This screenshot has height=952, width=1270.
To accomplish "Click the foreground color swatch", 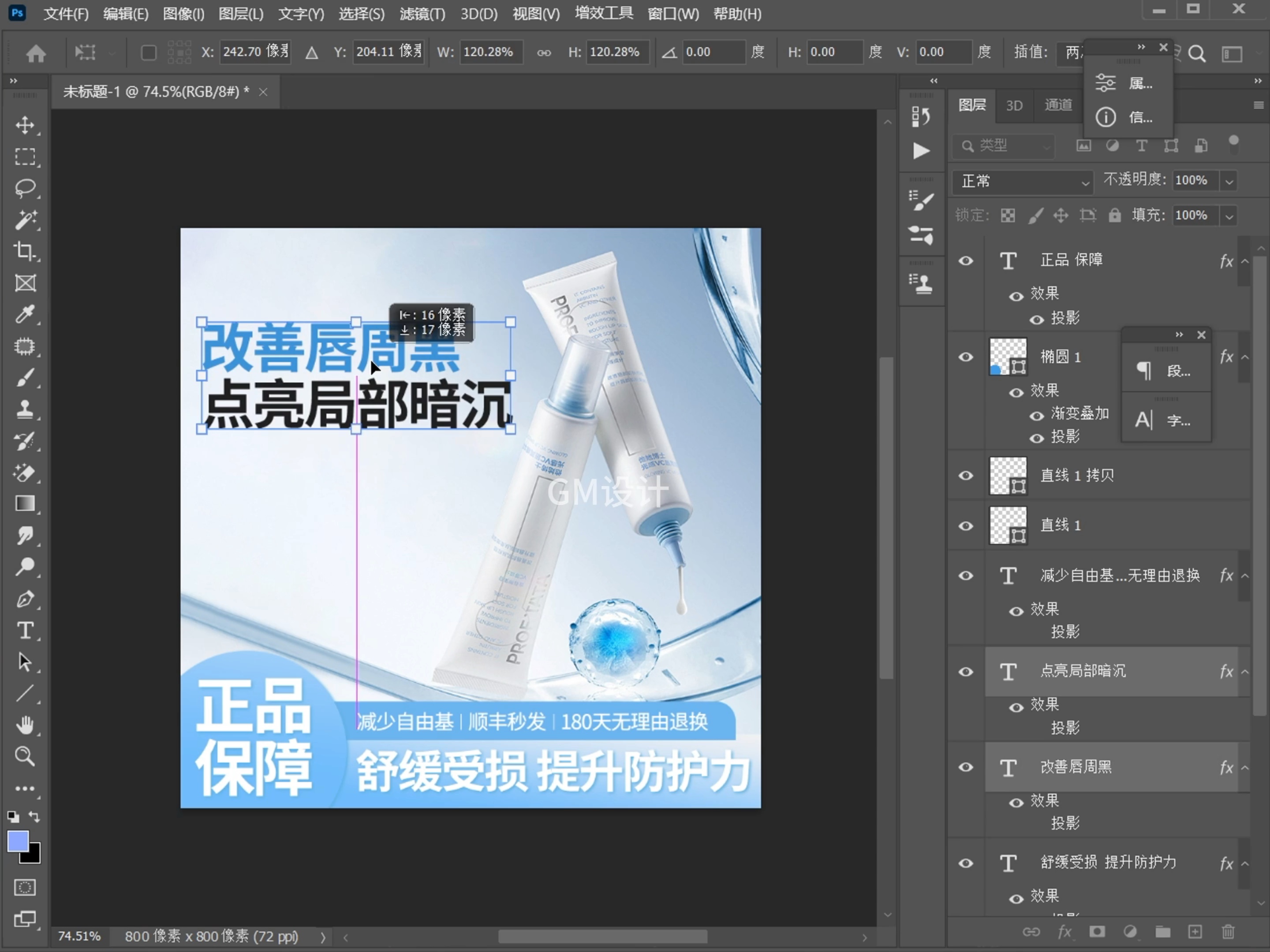I will click(17, 842).
